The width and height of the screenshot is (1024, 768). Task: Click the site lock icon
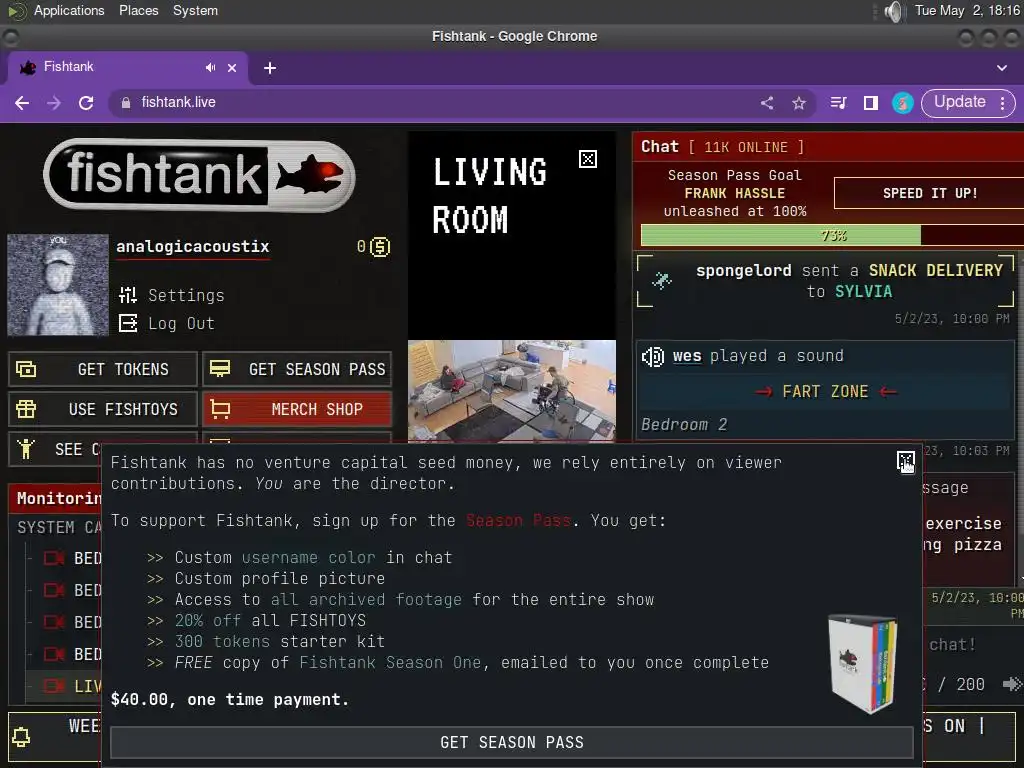[126, 103]
